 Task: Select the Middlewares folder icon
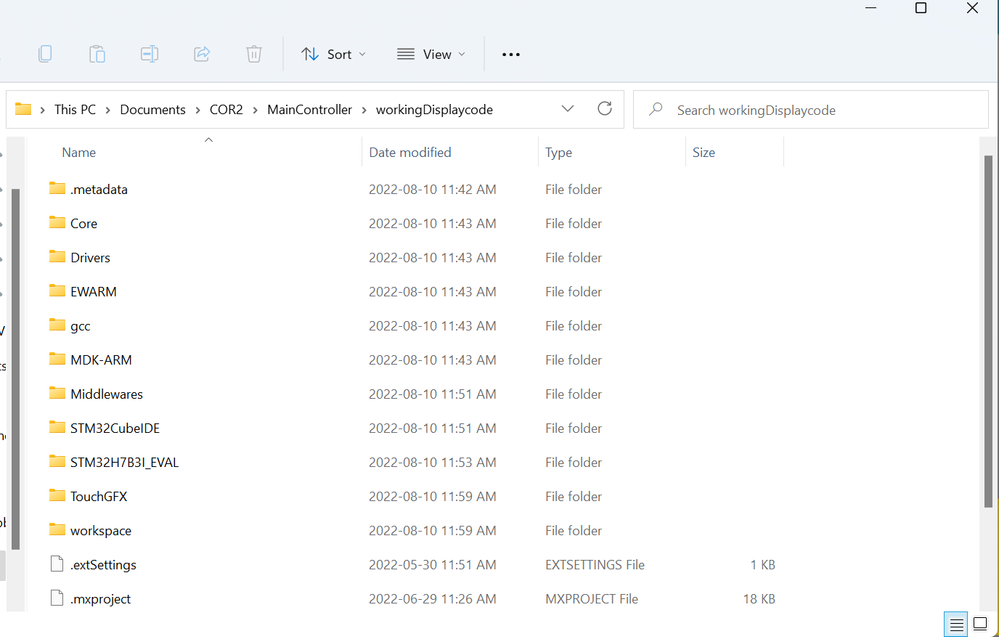(57, 393)
